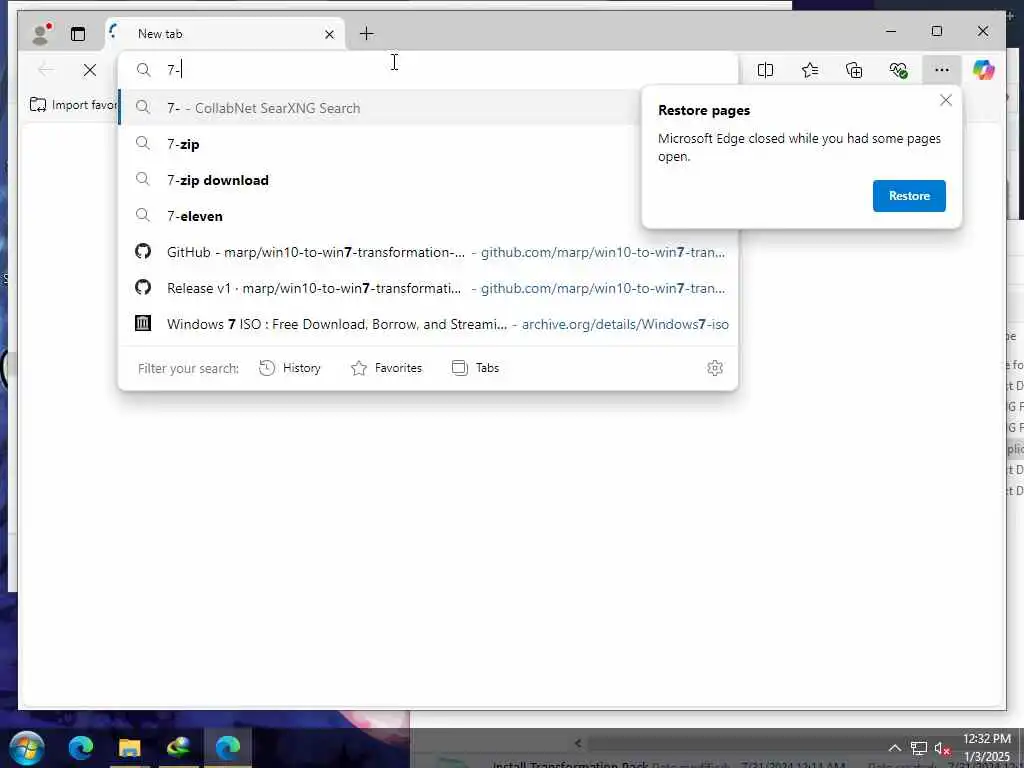Launch Edge from taskbar first icon
This screenshot has width=1024, height=768.
point(81,747)
